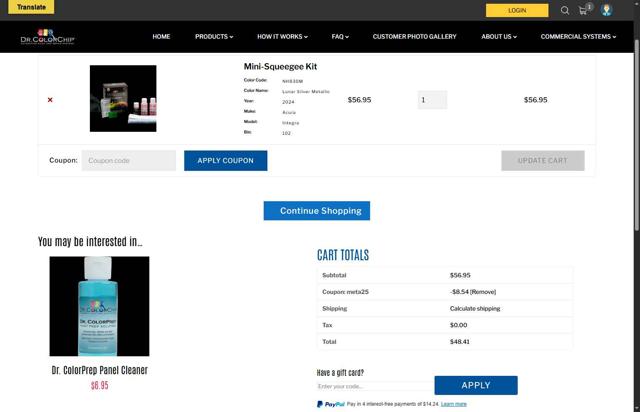Expand the FAQ dropdown menu
640x412 pixels.
click(x=340, y=36)
